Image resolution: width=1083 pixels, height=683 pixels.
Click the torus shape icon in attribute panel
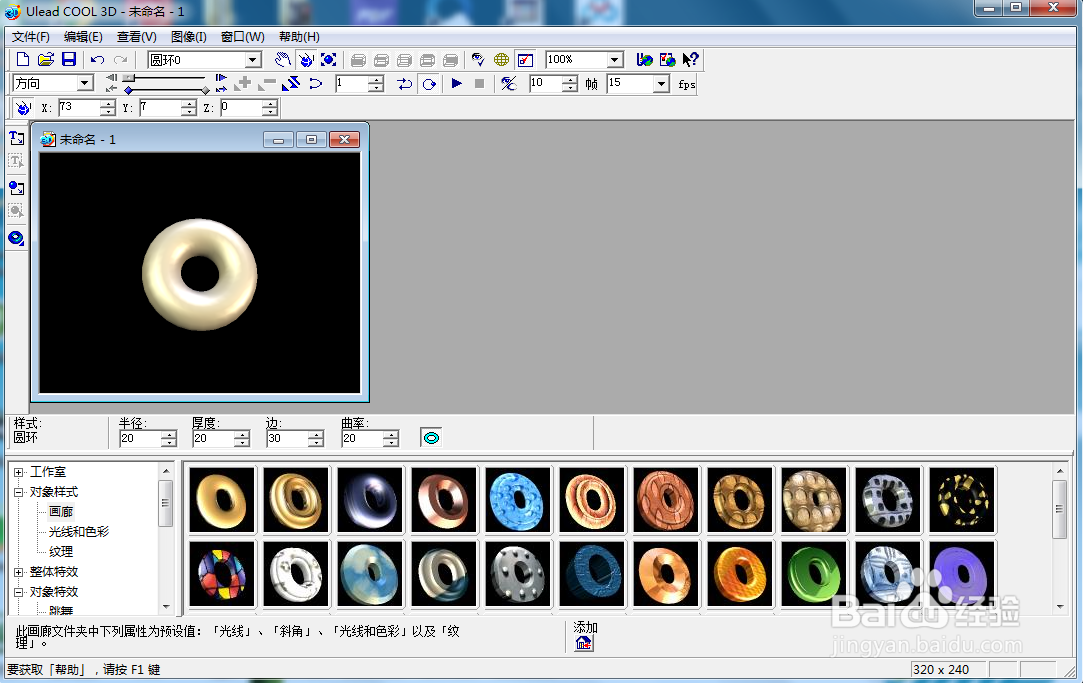tap(431, 437)
